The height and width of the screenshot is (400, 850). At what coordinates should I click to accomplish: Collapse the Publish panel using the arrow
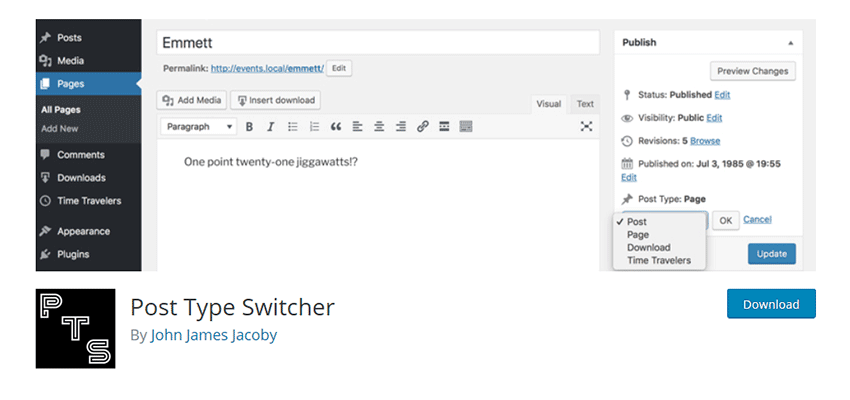point(789,44)
